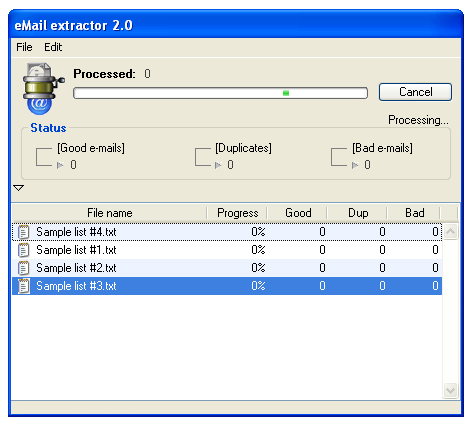Select the Sample list #1.txt row
472x425 pixels.
click(x=227, y=250)
